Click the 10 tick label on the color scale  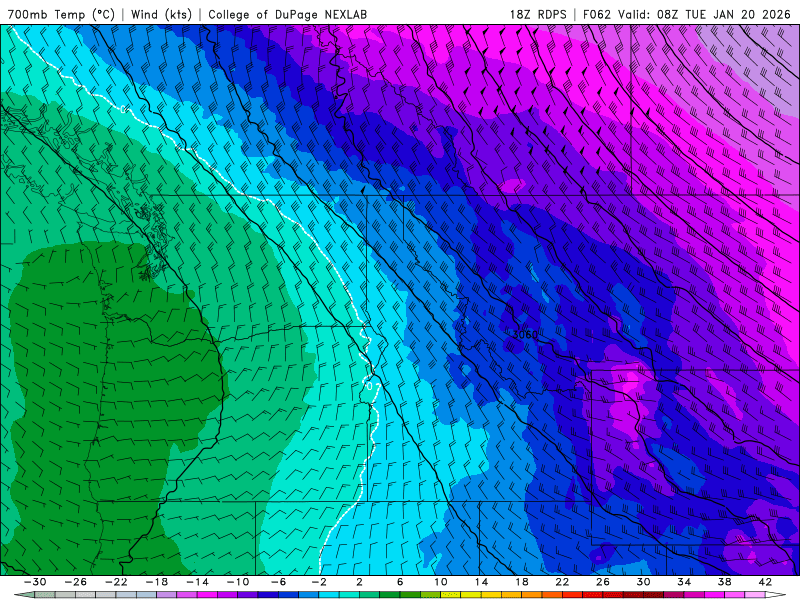(441, 582)
